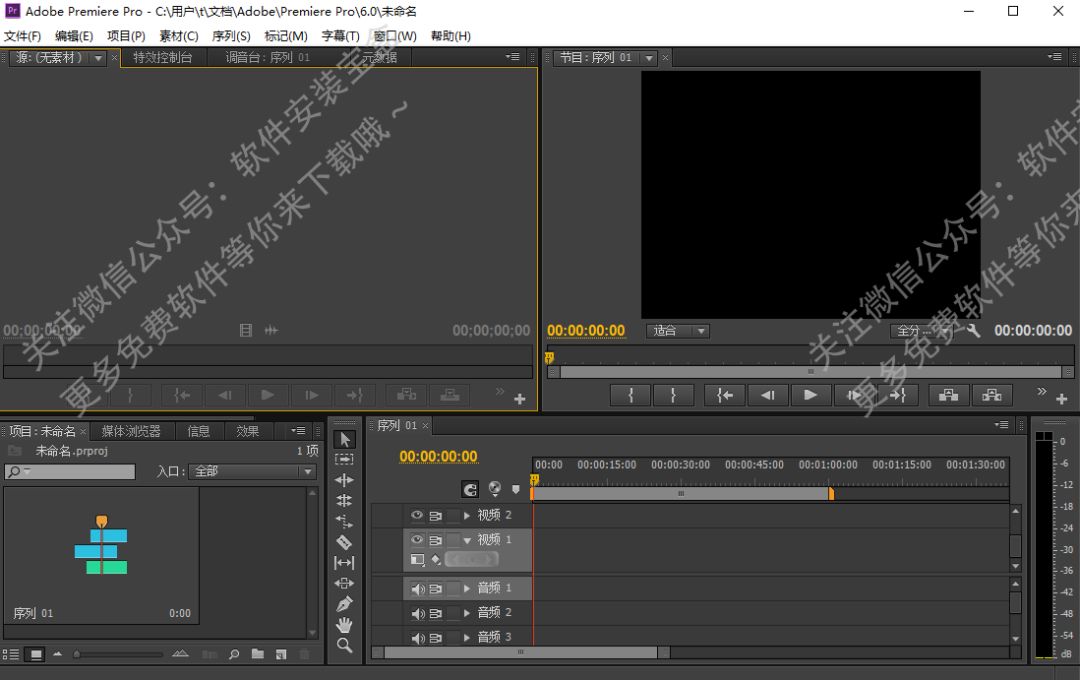The image size is (1080, 680).
Task: Toggle sync lock on 音频 1 track
Action: pos(435,589)
